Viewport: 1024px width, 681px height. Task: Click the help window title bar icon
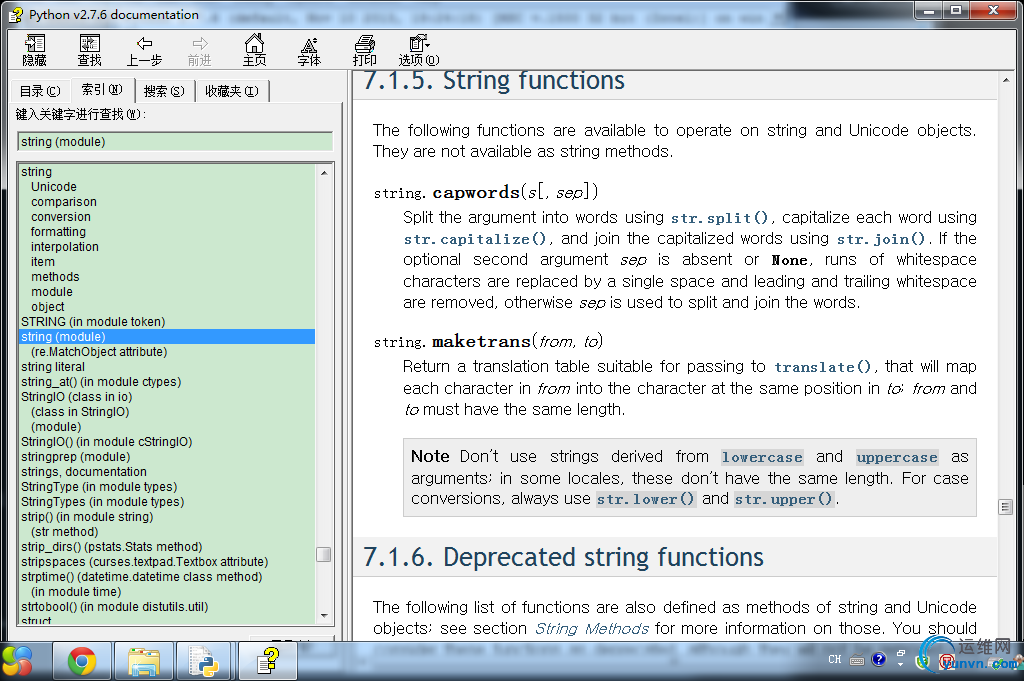[x=16, y=14]
